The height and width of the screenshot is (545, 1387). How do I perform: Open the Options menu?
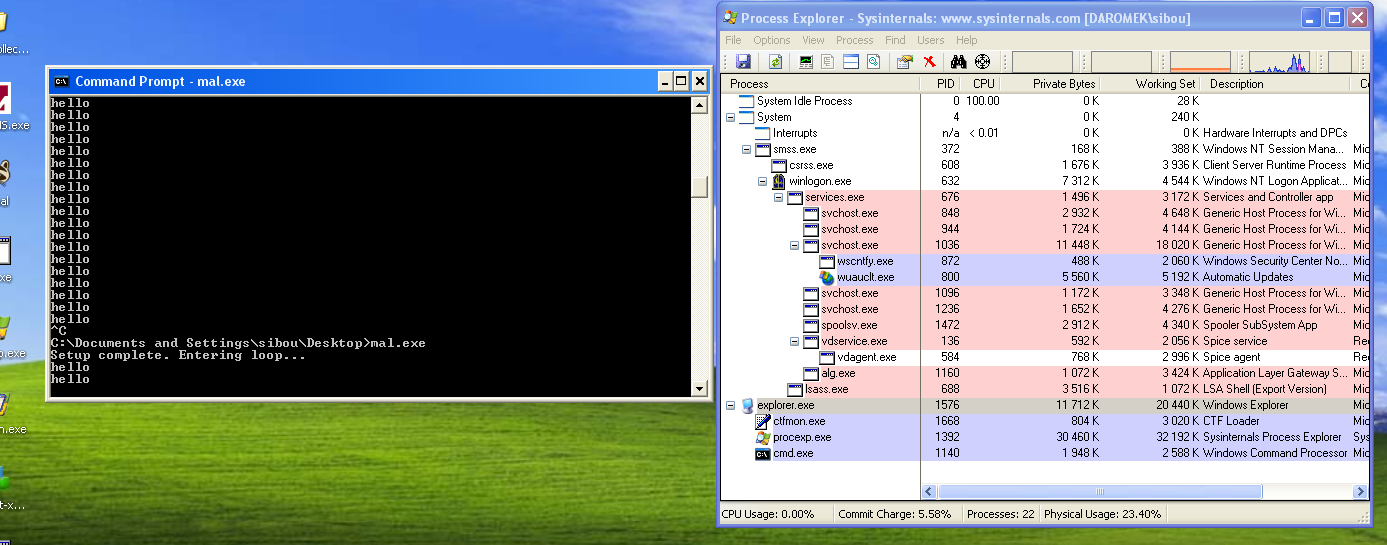[x=771, y=40]
